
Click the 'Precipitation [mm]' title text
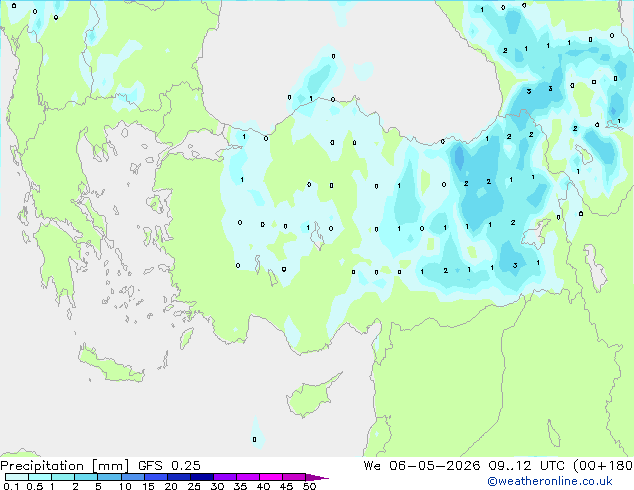[65, 466]
